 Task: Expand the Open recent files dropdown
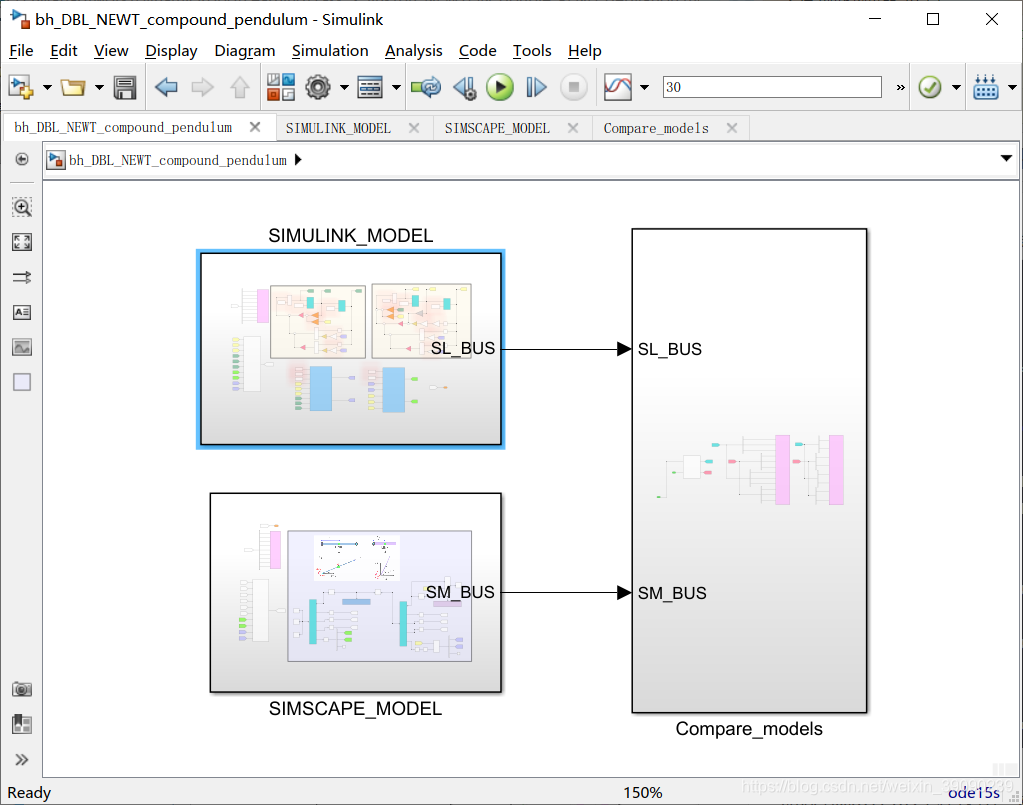99,87
